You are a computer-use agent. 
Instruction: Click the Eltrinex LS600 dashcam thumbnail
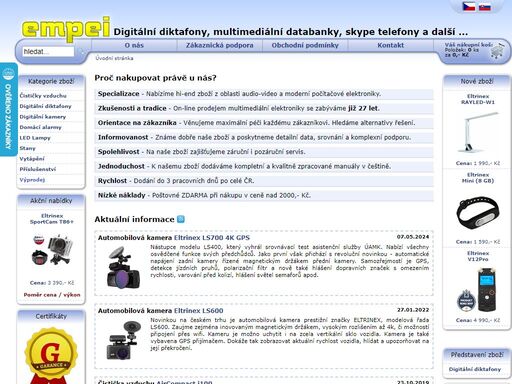point(123,340)
